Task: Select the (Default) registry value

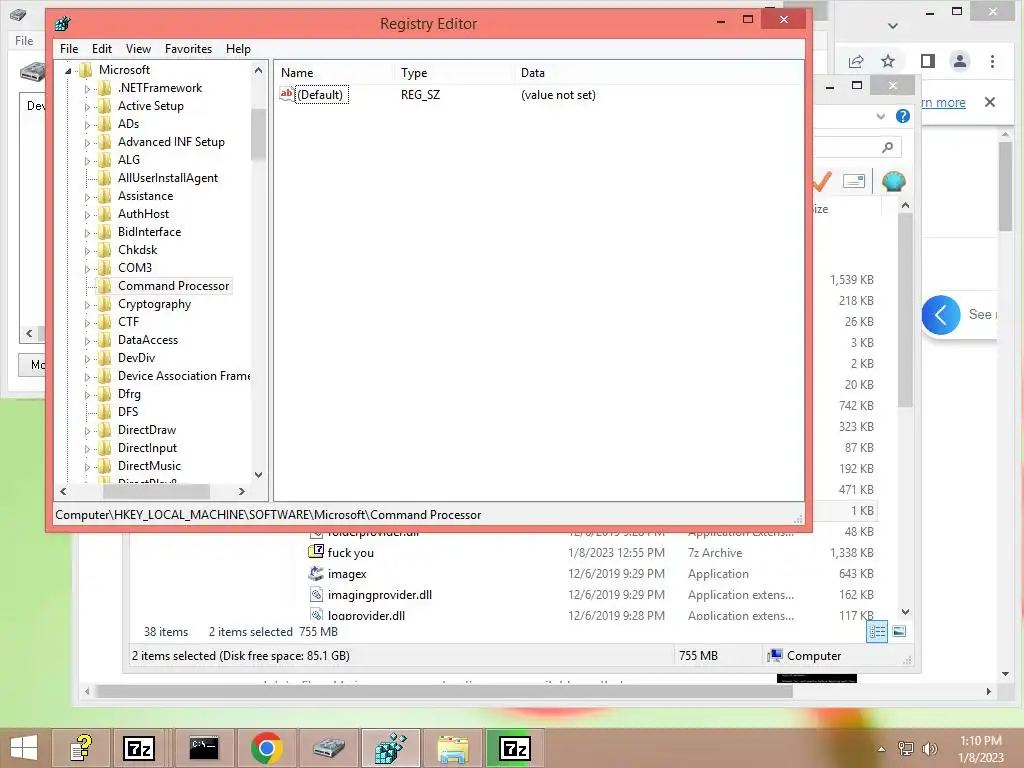Action: 320,95
